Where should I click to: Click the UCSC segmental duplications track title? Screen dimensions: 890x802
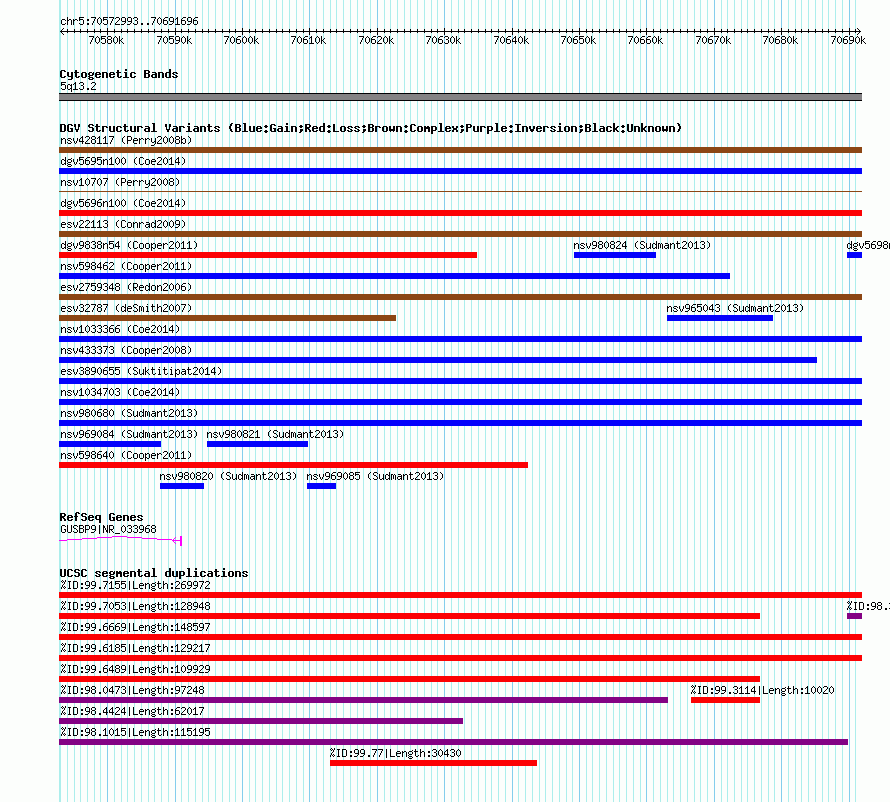[x=154, y=573]
